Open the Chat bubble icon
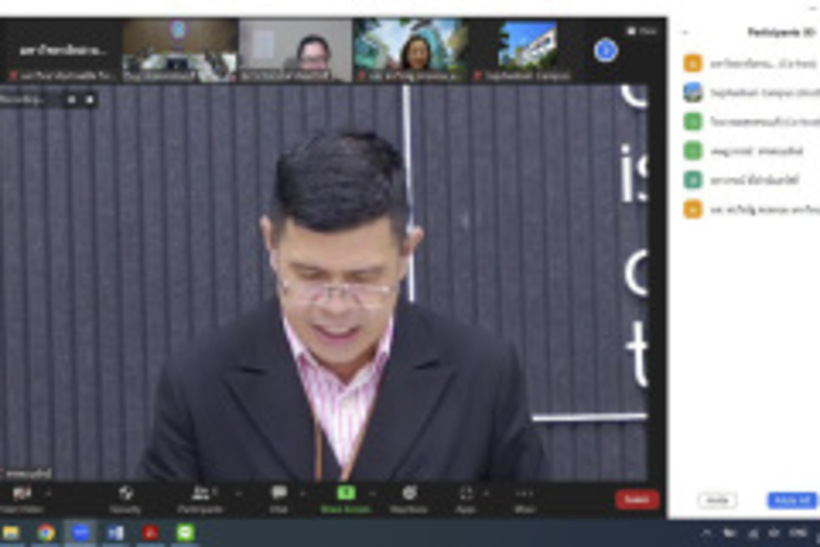Image resolution: width=820 pixels, height=547 pixels. point(279,493)
